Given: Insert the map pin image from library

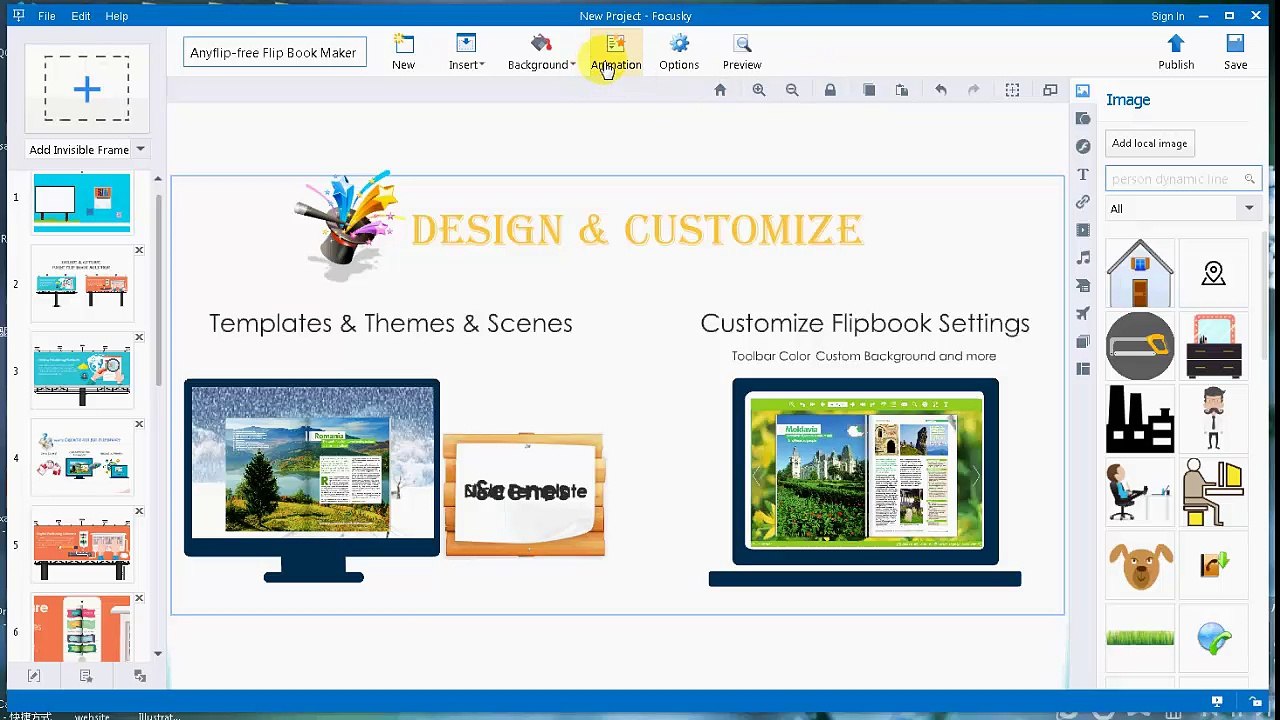Looking at the screenshot, I should (x=1213, y=273).
